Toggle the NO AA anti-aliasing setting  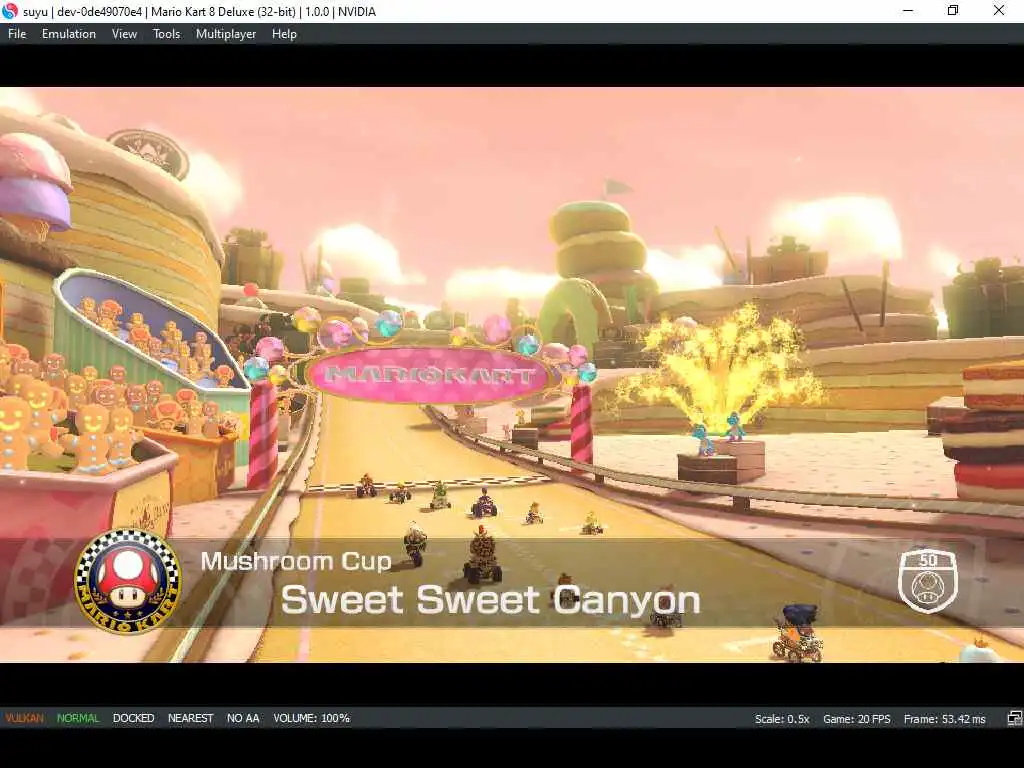pos(243,718)
